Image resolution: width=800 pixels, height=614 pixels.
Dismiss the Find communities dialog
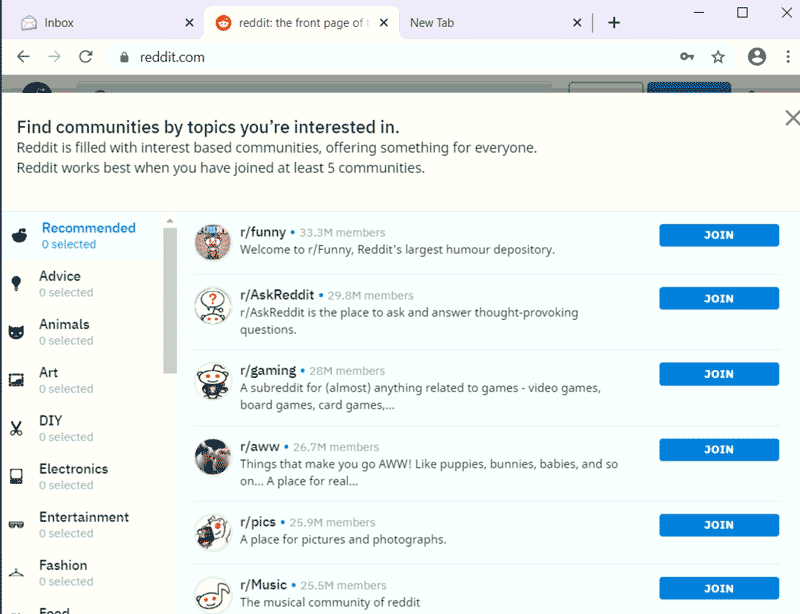792,118
